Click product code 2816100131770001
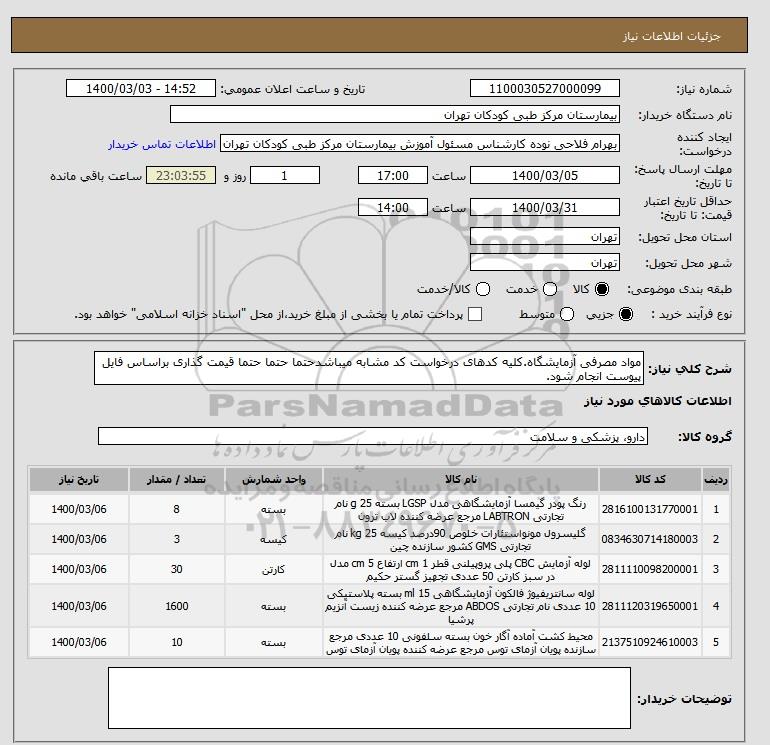Screen dimensions: 770x745 (x=650, y=509)
